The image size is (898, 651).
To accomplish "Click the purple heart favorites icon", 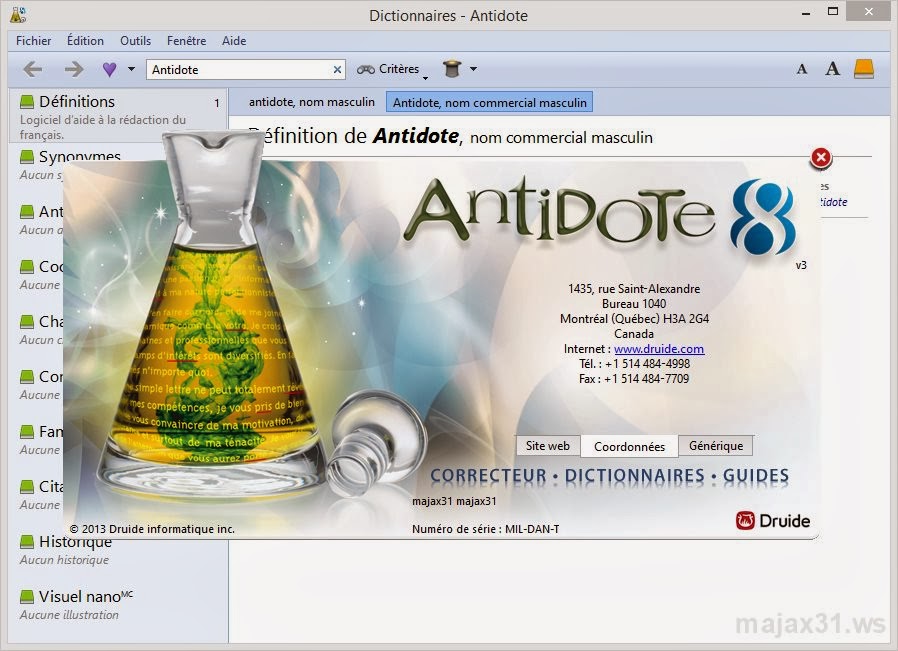I will point(109,69).
